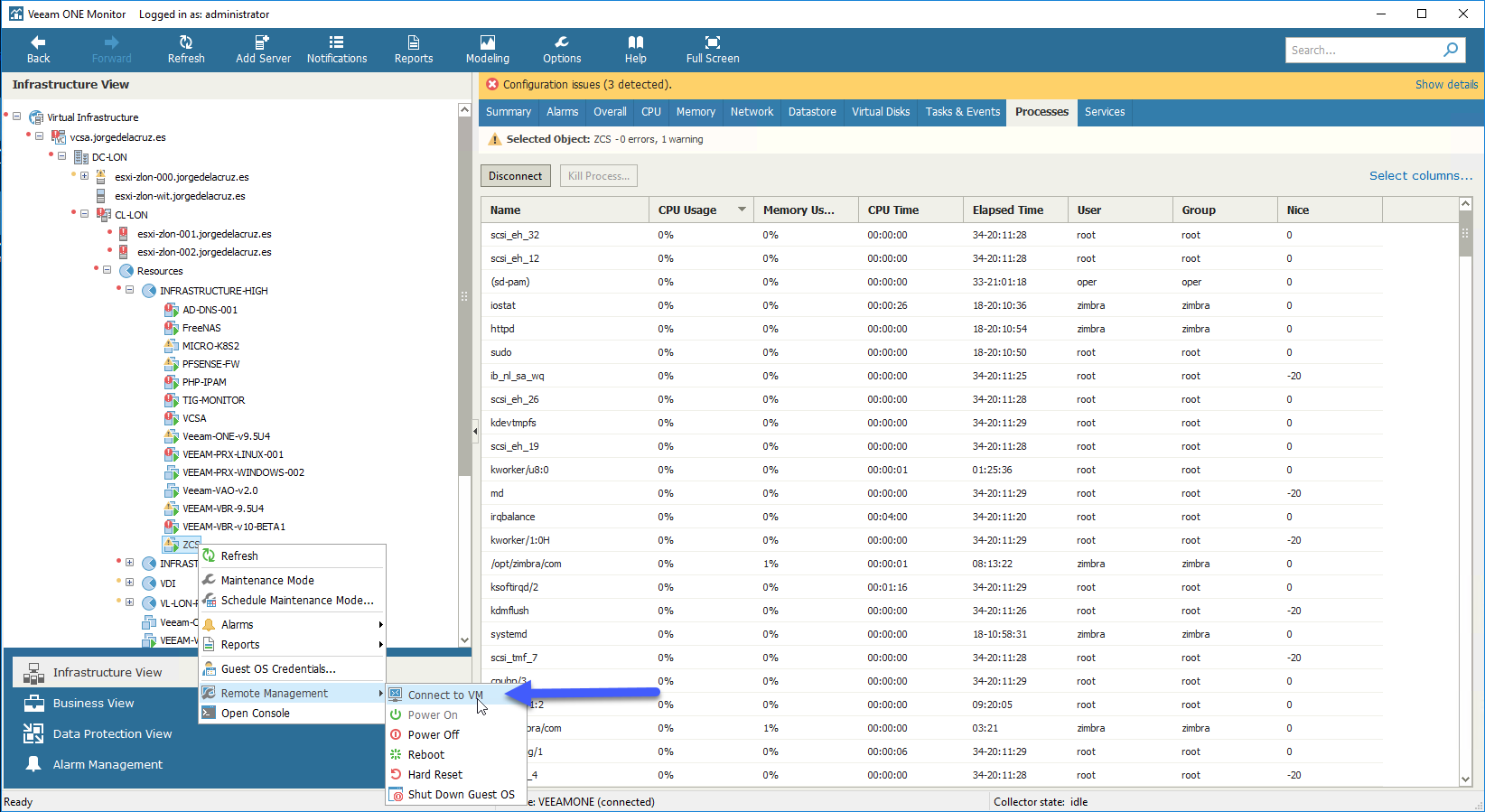
Task: Click the configuration issues error icon
Action: click(x=492, y=84)
